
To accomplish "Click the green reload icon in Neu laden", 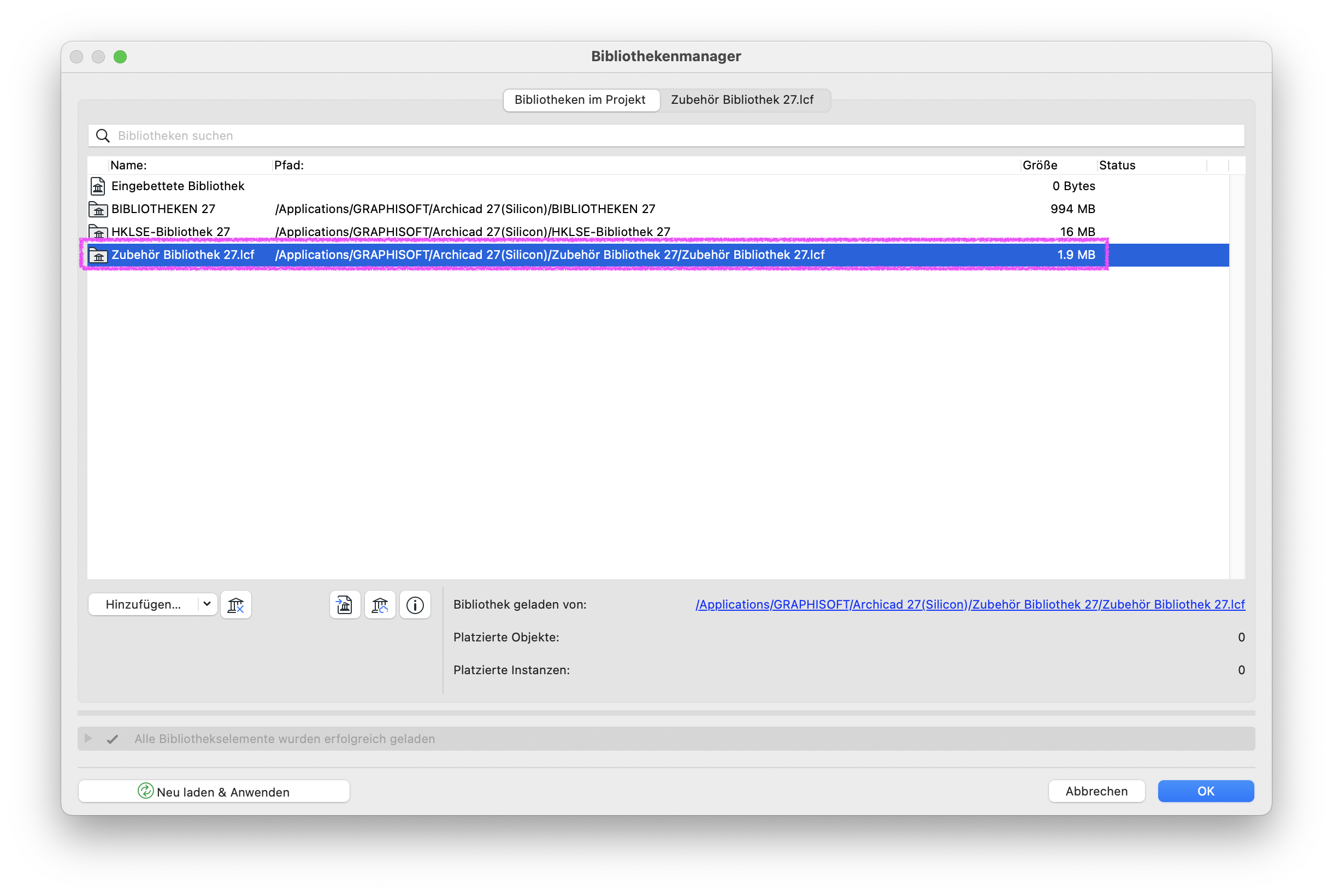I will click(145, 791).
